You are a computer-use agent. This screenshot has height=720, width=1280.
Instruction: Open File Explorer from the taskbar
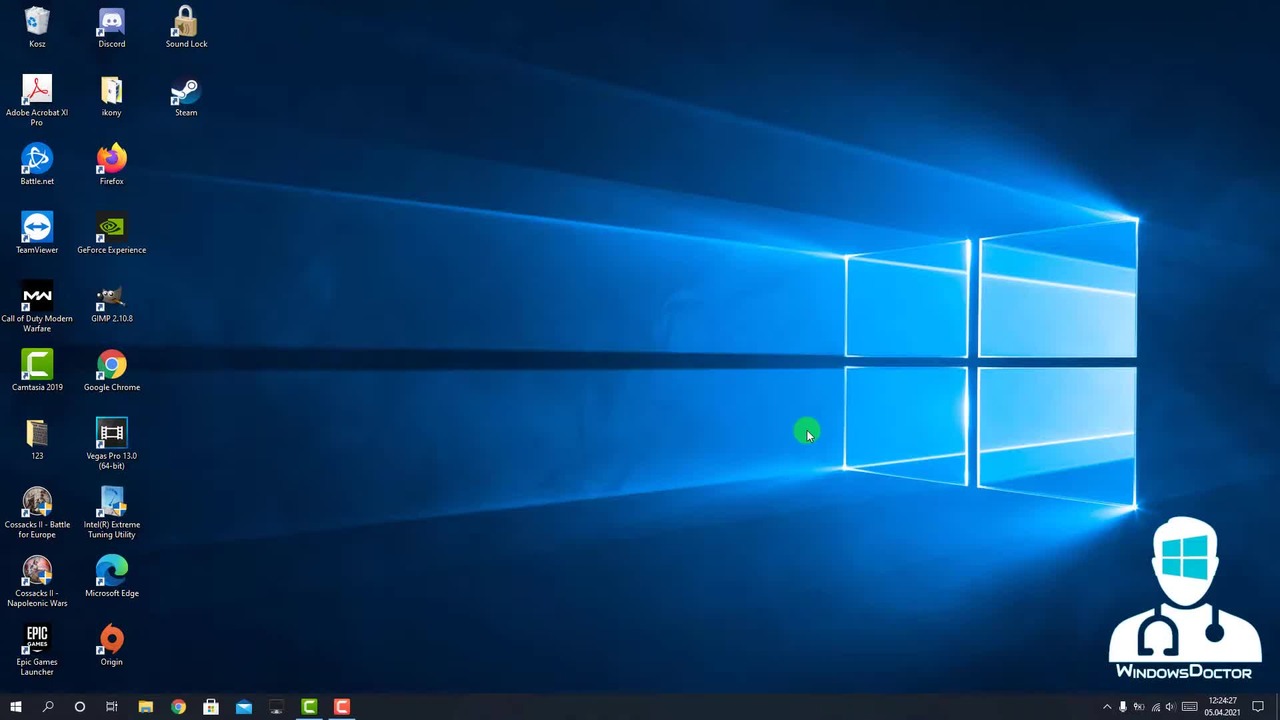[145, 707]
